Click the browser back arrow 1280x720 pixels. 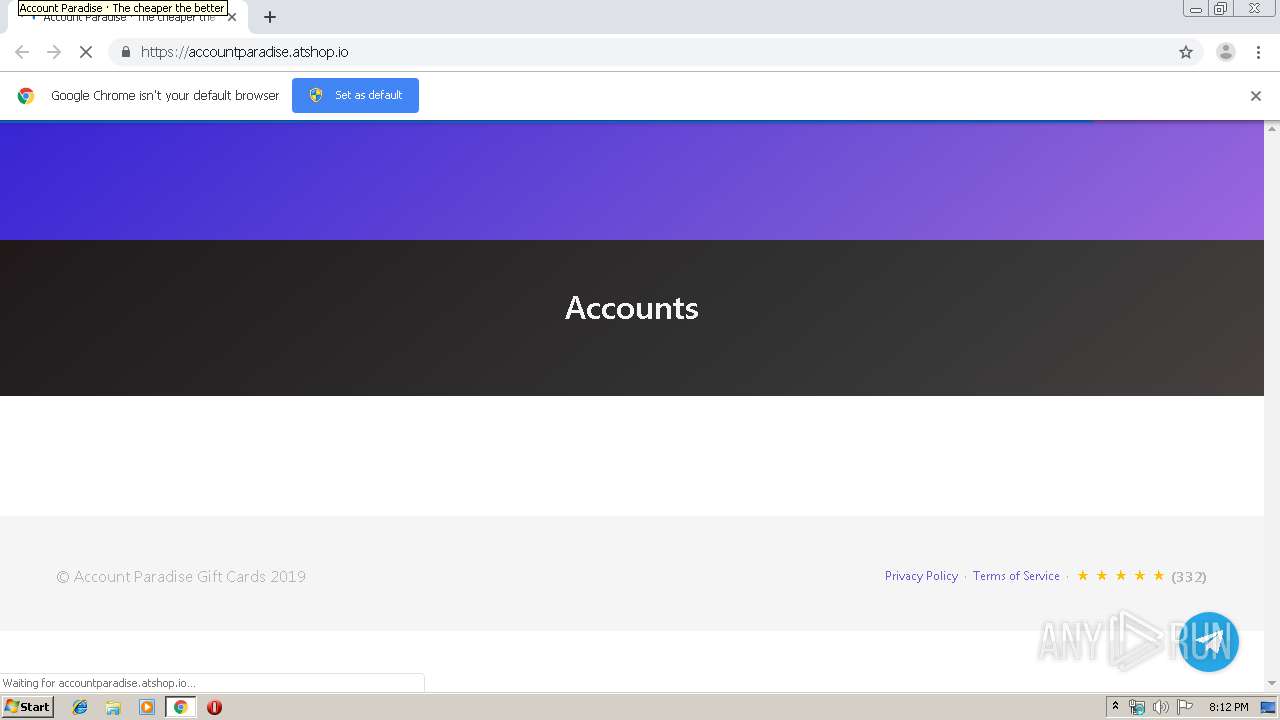click(x=22, y=52)
